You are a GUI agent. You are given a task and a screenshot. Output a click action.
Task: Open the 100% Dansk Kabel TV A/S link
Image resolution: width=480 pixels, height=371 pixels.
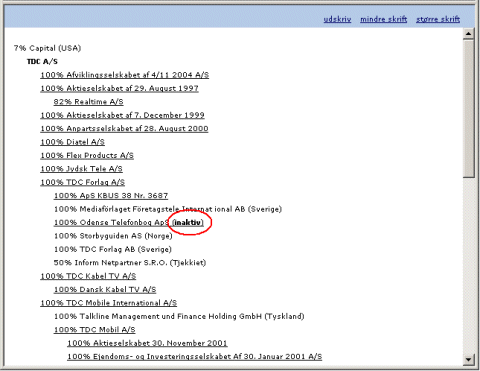click(105, 289)
